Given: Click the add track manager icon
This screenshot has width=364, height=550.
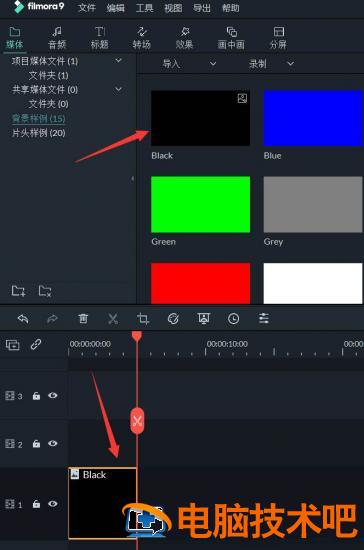Looking at the screenshot, I should tap(13, 345).
